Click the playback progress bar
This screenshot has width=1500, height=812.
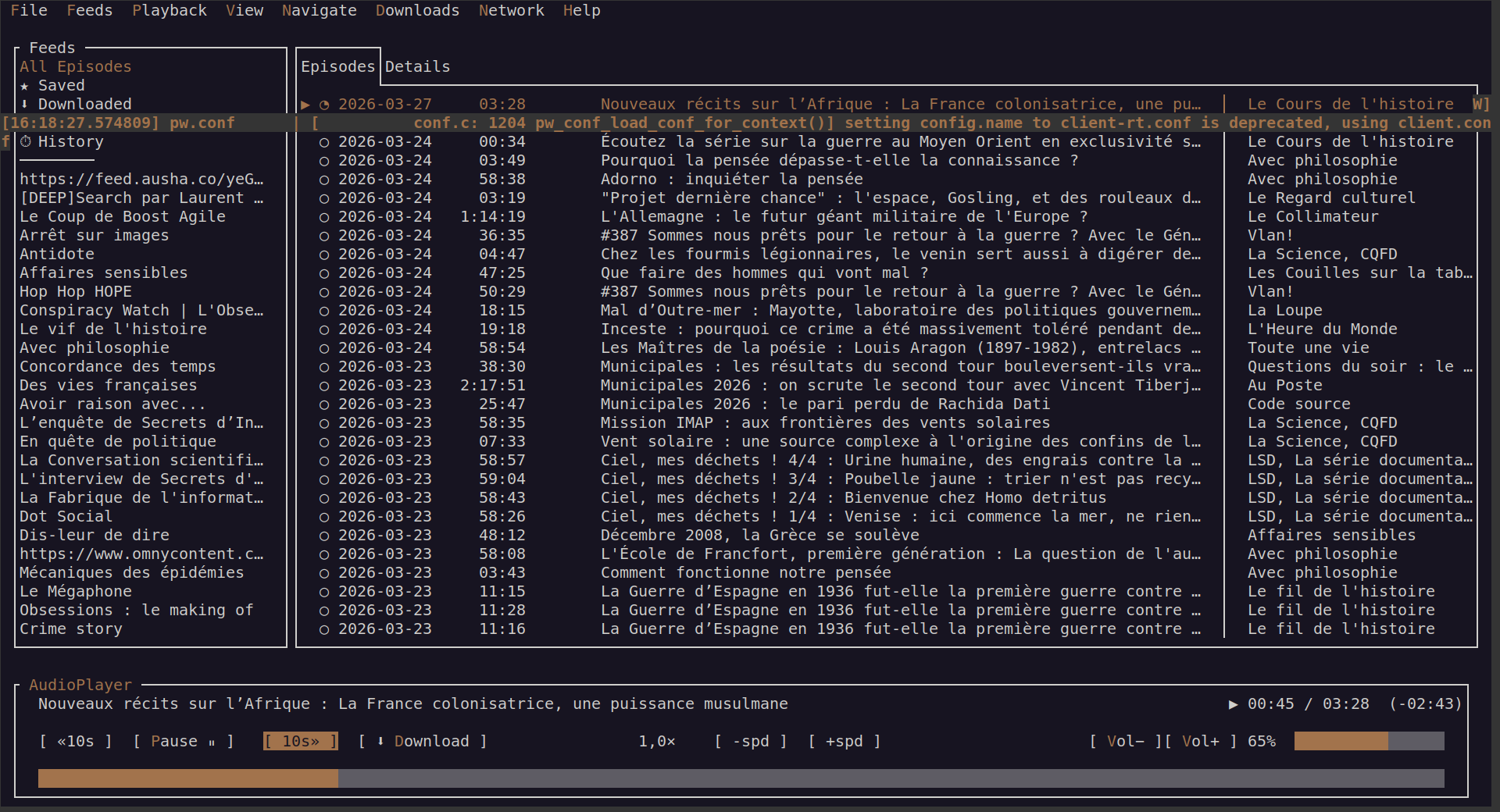point(741,778)
